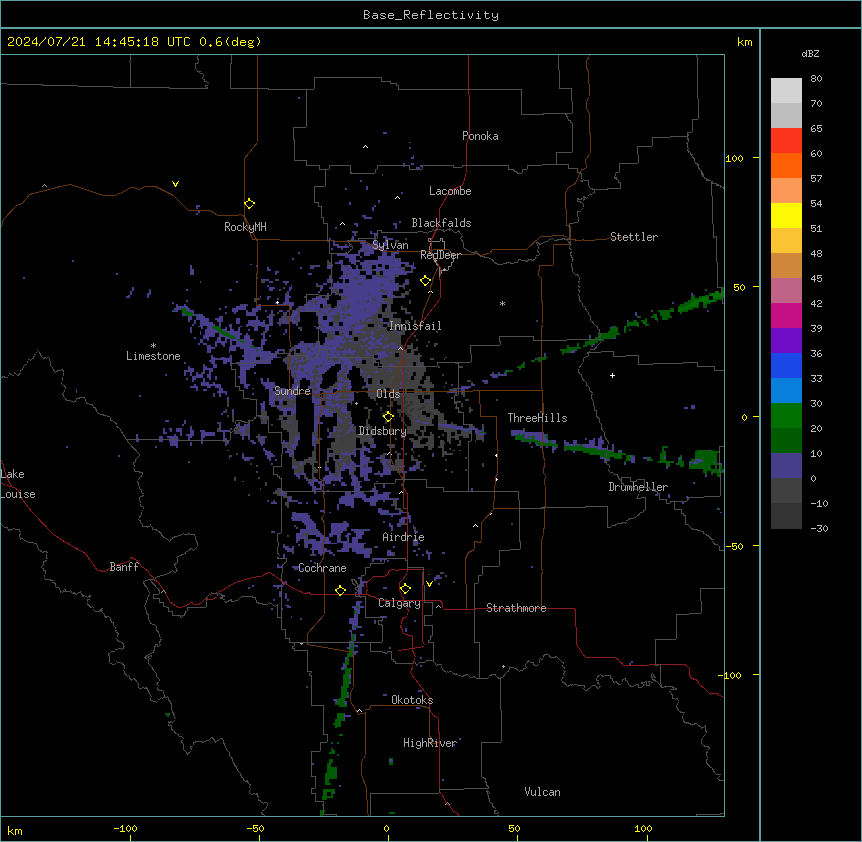Click the Stettler city label
Screen dimensions: 862x842
[634, 237]
